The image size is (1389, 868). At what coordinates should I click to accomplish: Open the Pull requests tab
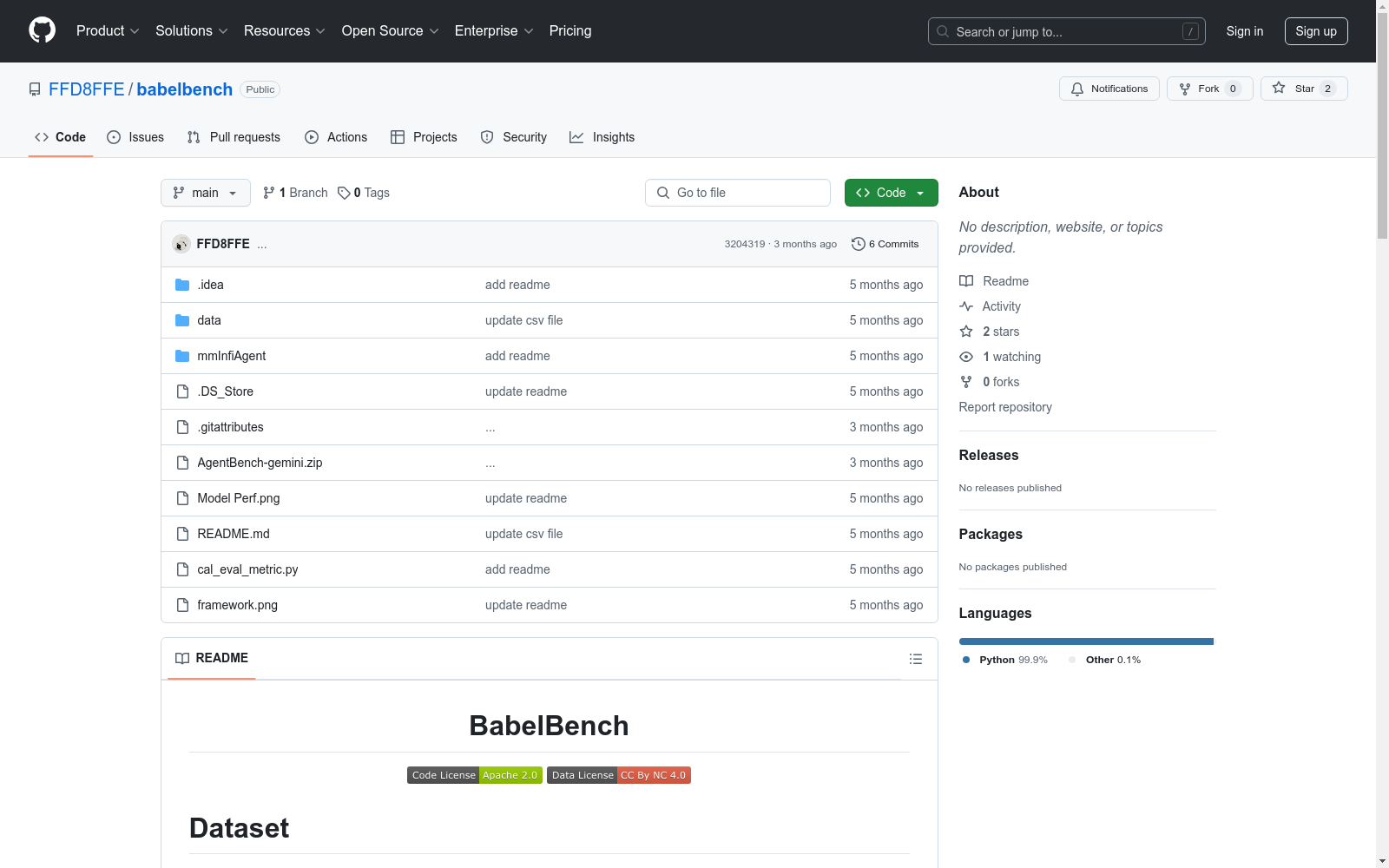[234, 137]
